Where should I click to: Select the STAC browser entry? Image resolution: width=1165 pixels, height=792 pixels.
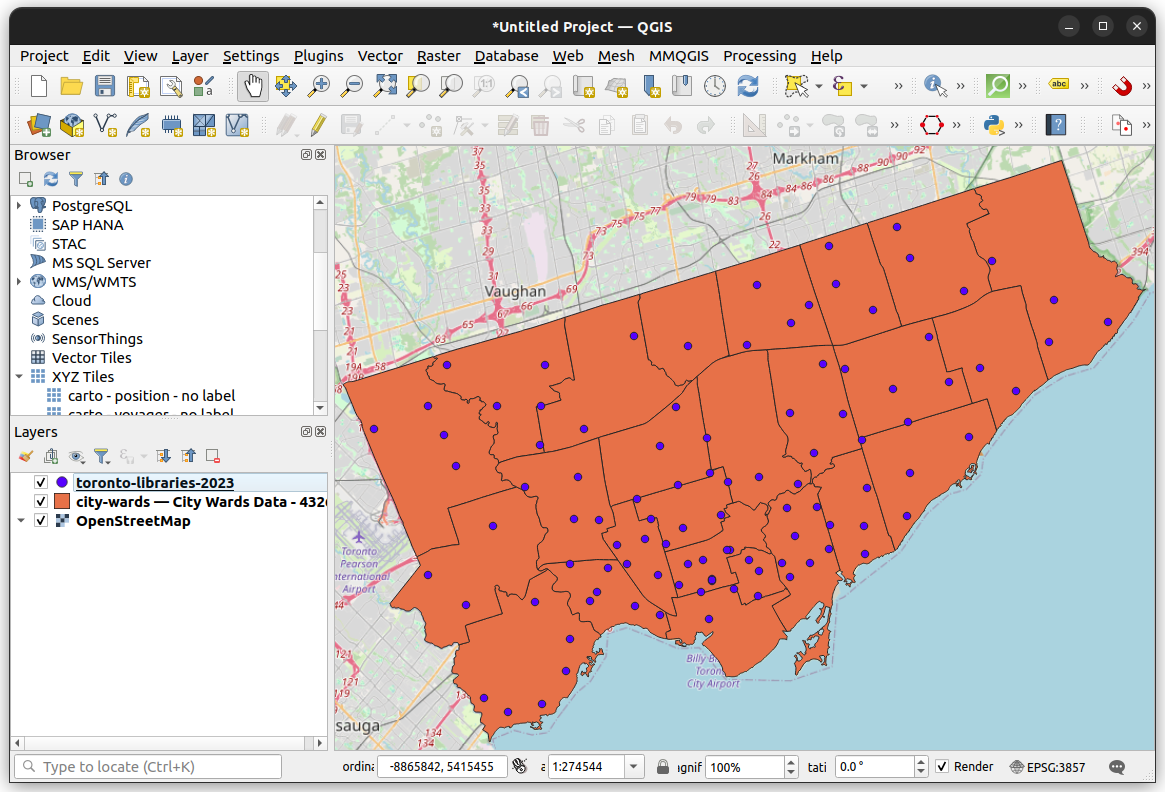[x=68, y=244]
